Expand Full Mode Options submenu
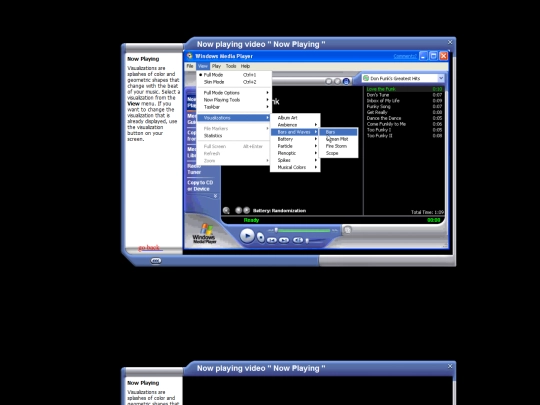540x405 pixels. (234, 93)
